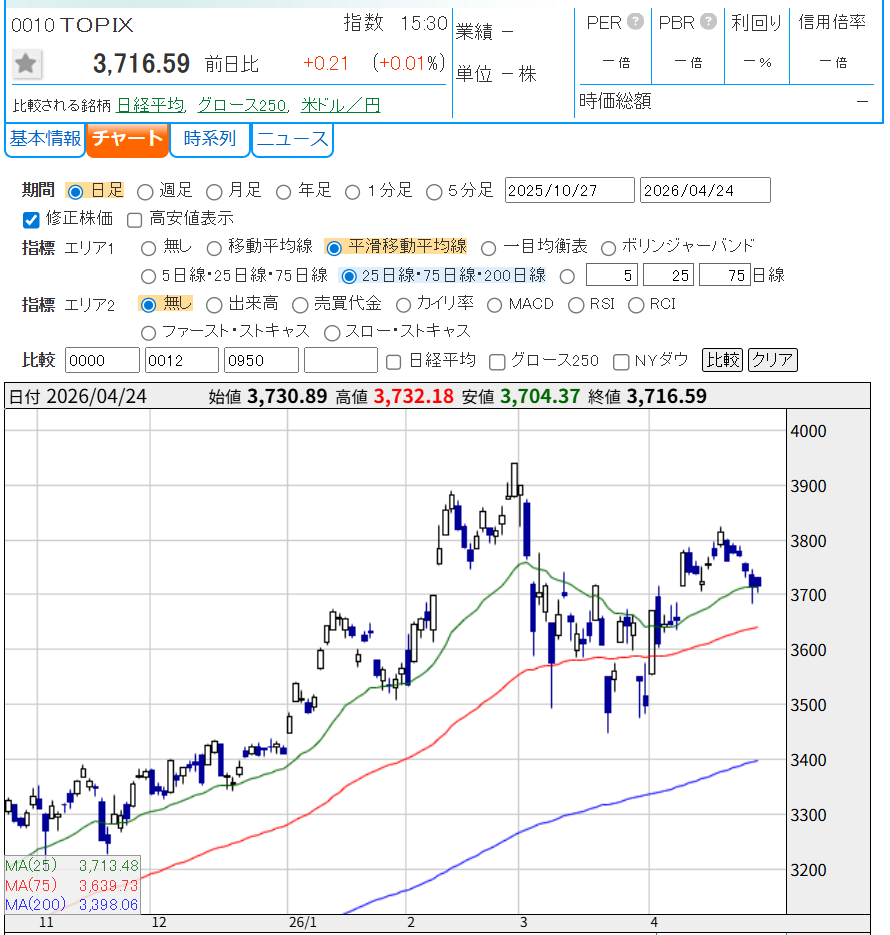
Task: Click comparison code field 0012
Action: (182, 360)
